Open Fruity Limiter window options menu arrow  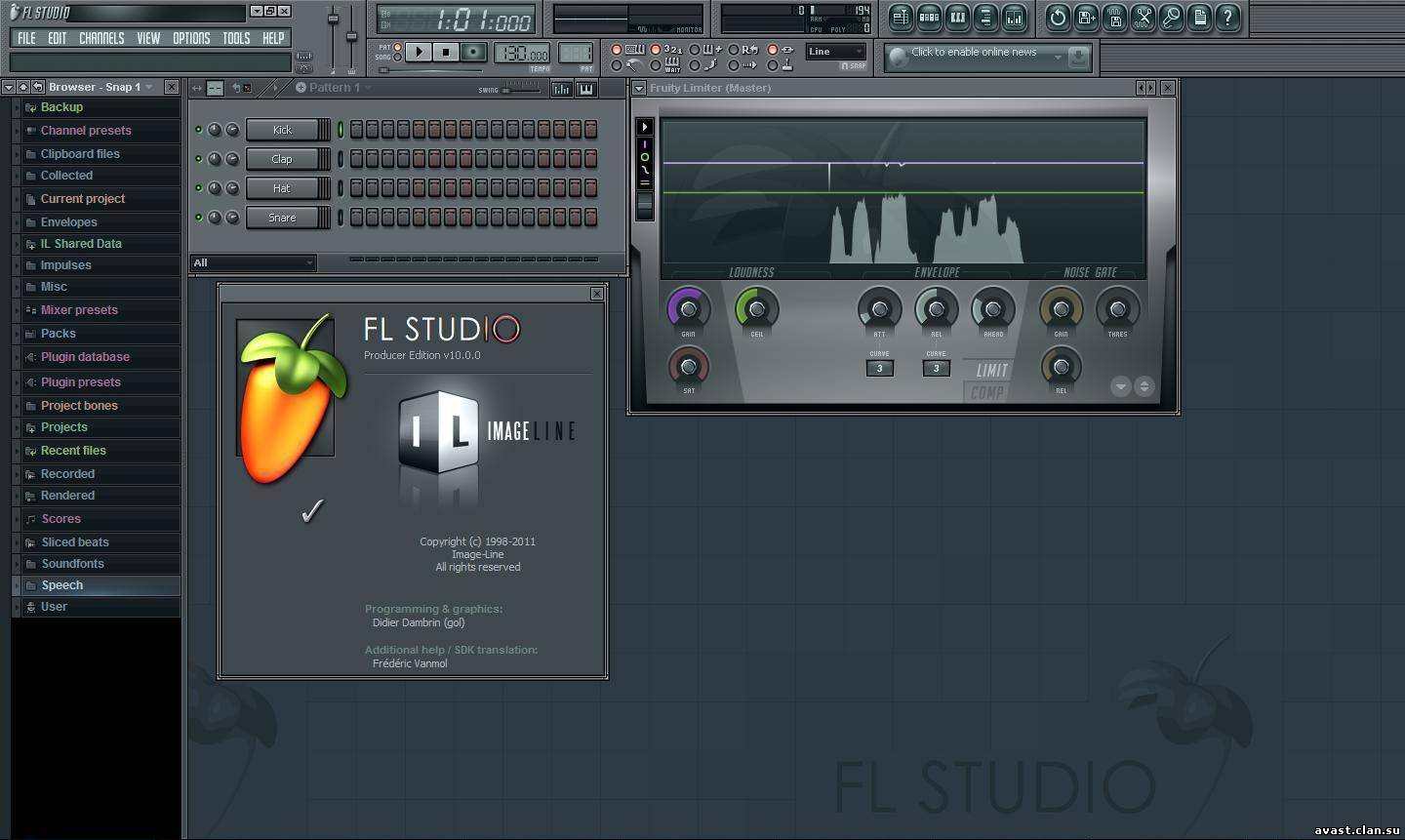[x=639, y=88]
